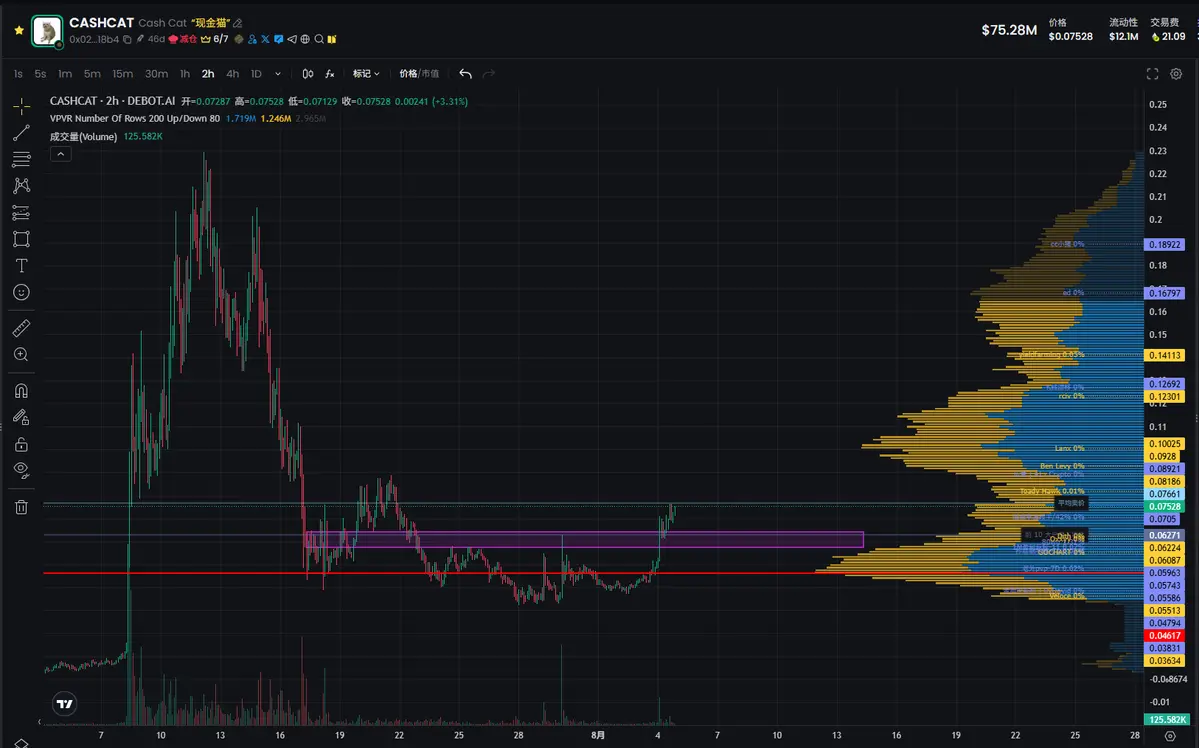
Task: Select the ruler measure tool
Action: pos(21,328)
